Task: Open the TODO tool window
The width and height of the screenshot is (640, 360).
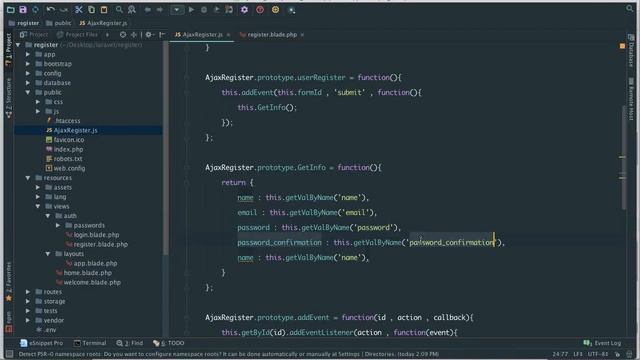Action: pyautogui.click(x=169, y=343)
